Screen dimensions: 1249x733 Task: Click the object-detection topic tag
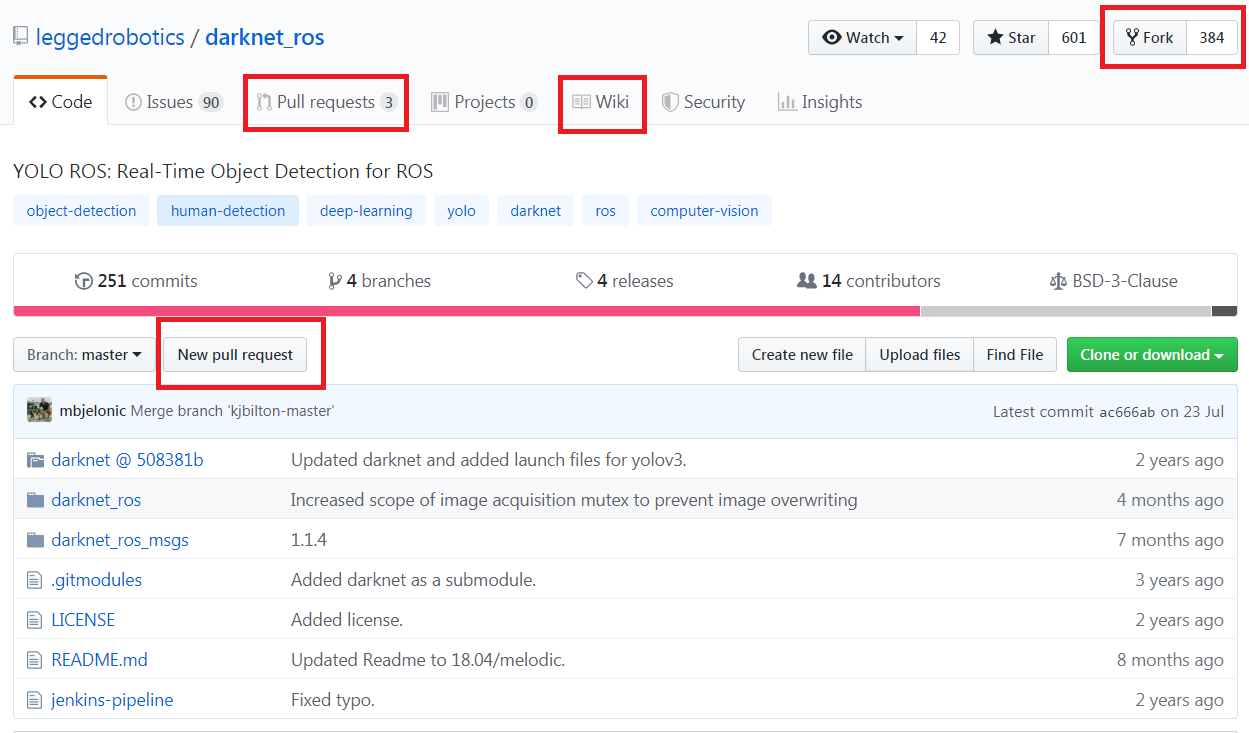tap(82, 210)
